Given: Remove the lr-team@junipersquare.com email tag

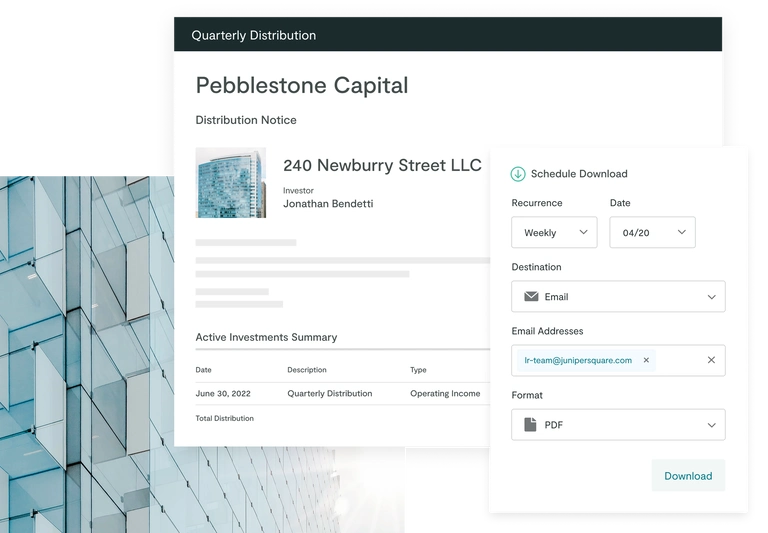Looking at the screenshot, I should coord(646,360).
